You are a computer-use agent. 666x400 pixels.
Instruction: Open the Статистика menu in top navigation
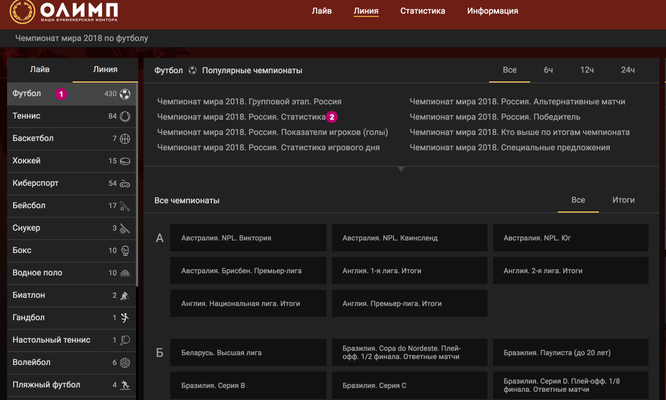click(x=422, y=12)
